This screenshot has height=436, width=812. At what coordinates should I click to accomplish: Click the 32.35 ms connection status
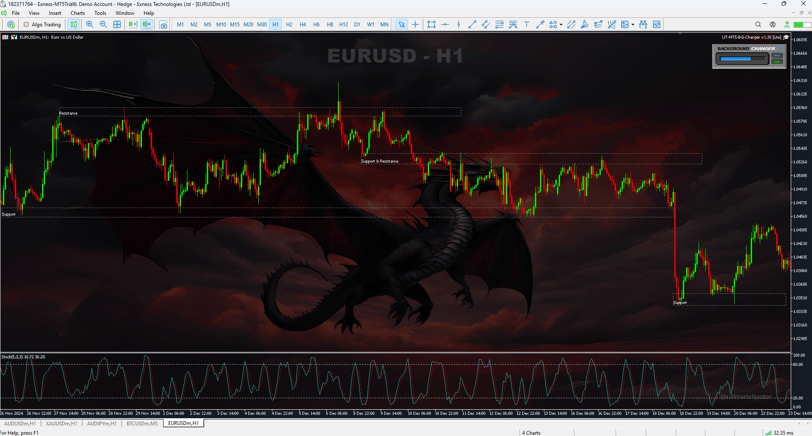[x=783, y=433]
